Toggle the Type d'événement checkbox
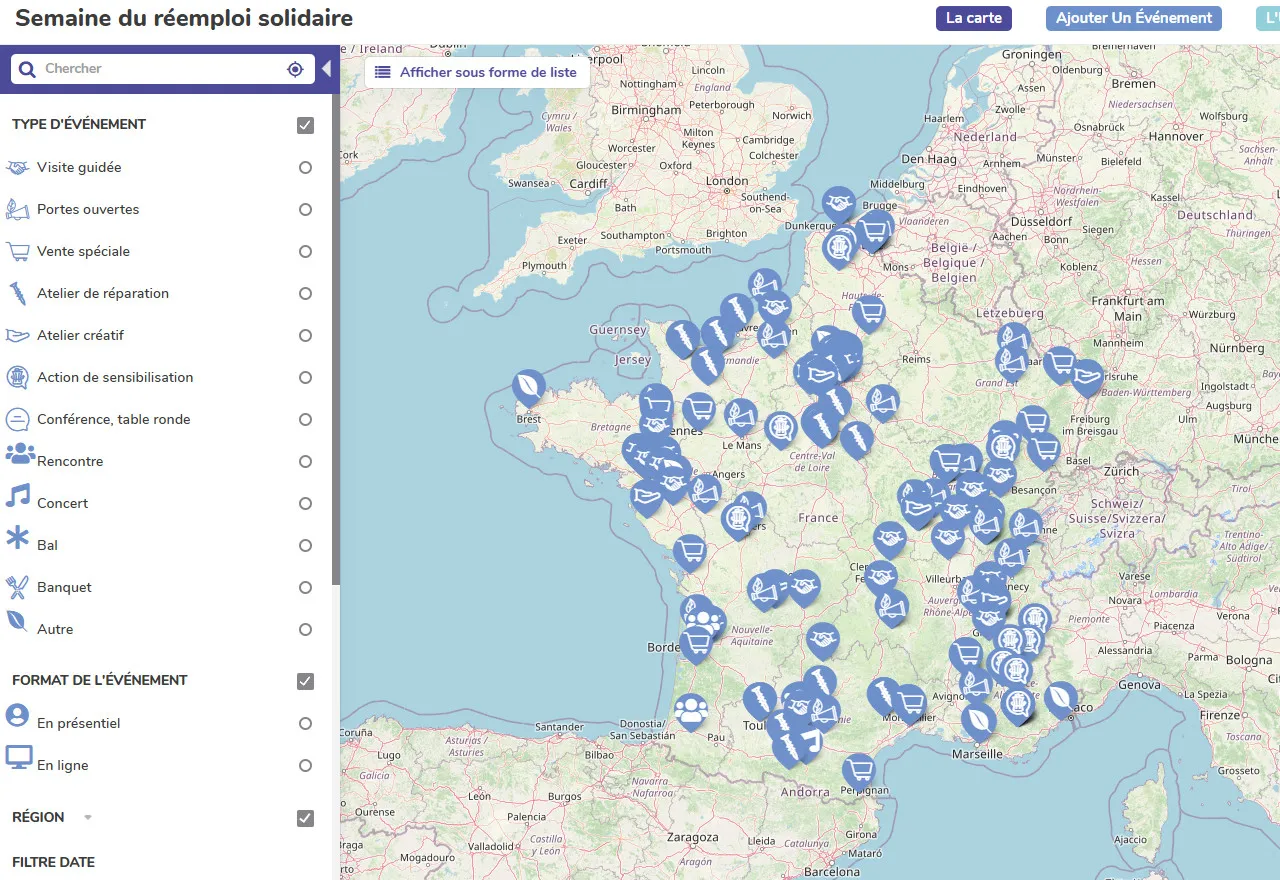 [x=306, y=125]
